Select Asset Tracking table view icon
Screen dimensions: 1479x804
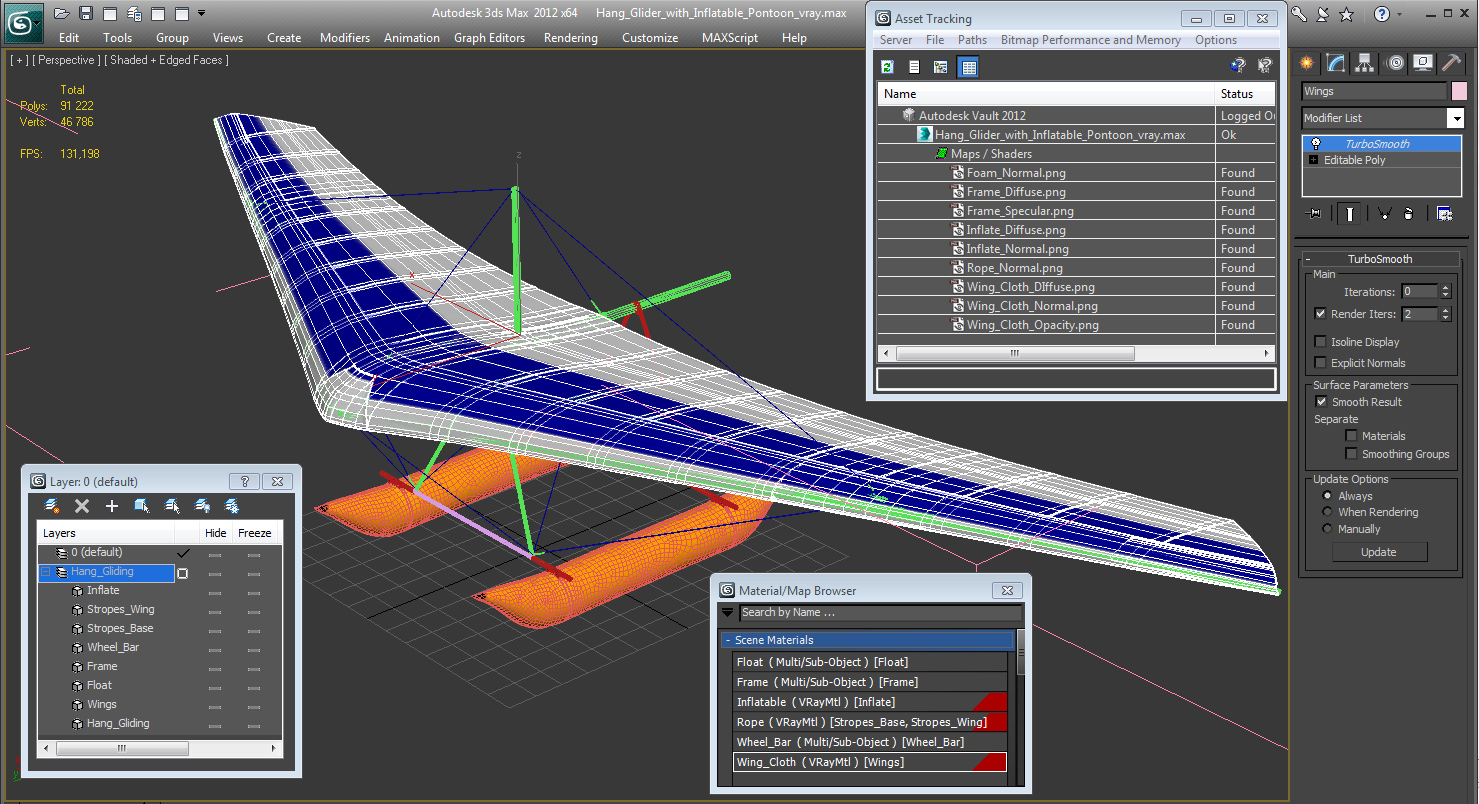coord(967,67)
